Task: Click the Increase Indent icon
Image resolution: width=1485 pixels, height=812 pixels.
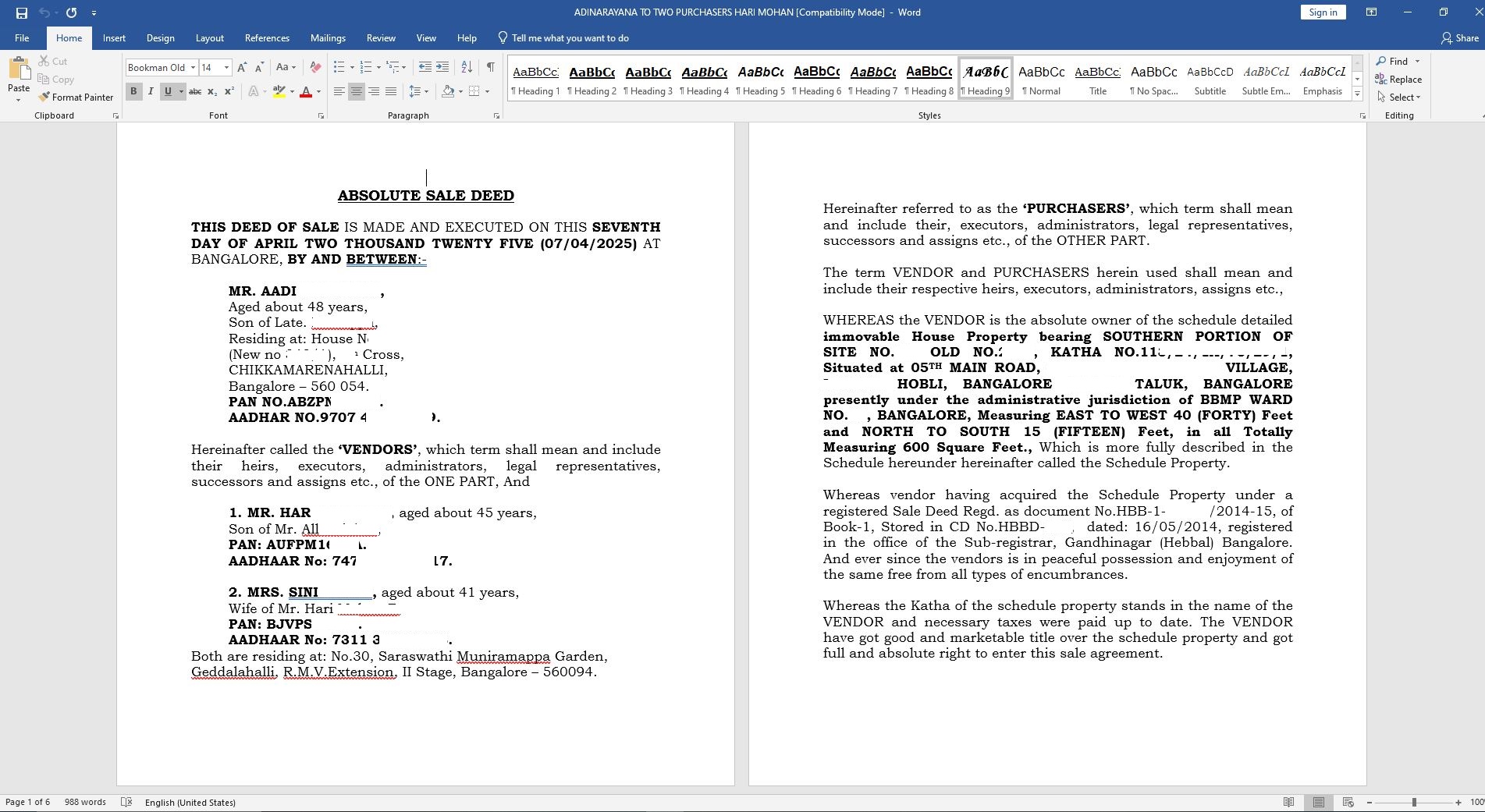Action: tap(442, 67)
